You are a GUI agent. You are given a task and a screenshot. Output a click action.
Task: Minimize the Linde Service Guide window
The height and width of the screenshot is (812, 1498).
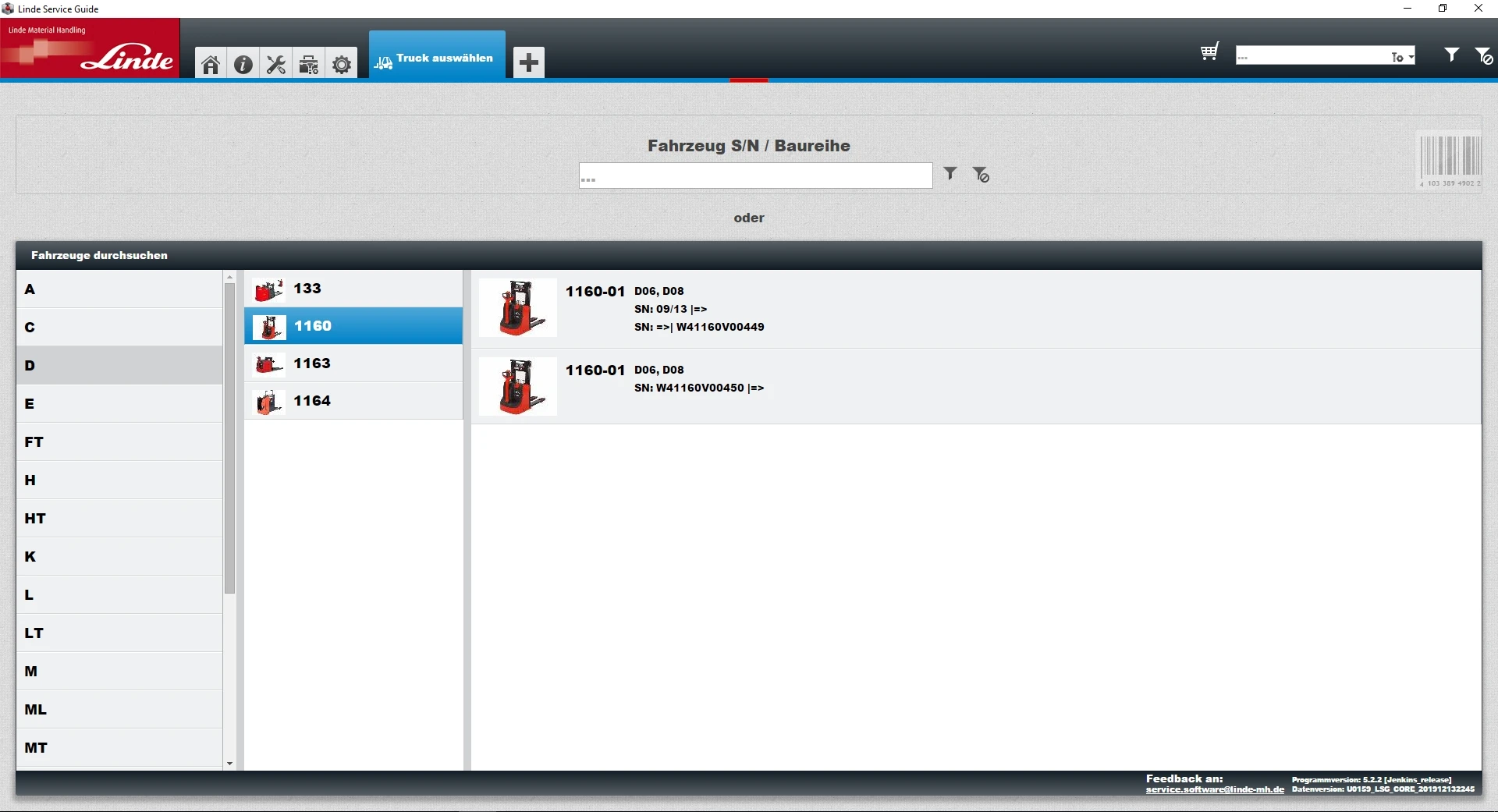click(1407, 9)
